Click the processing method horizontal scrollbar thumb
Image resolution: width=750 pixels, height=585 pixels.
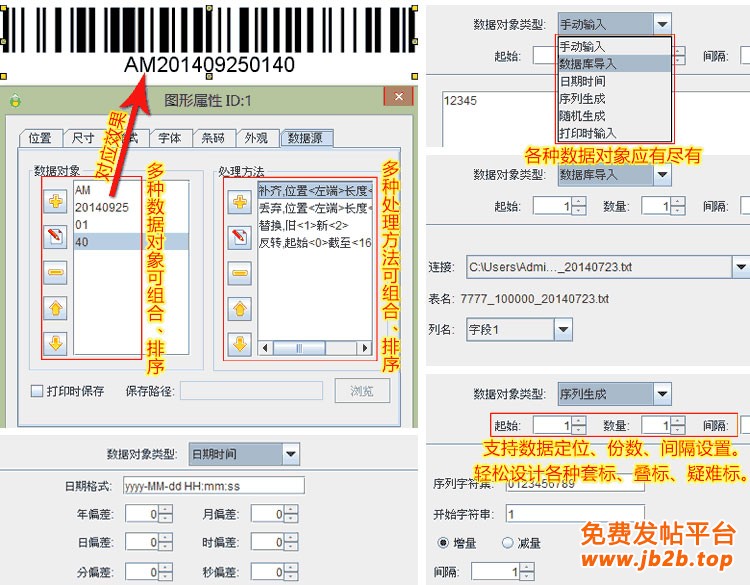click(299, 348)
